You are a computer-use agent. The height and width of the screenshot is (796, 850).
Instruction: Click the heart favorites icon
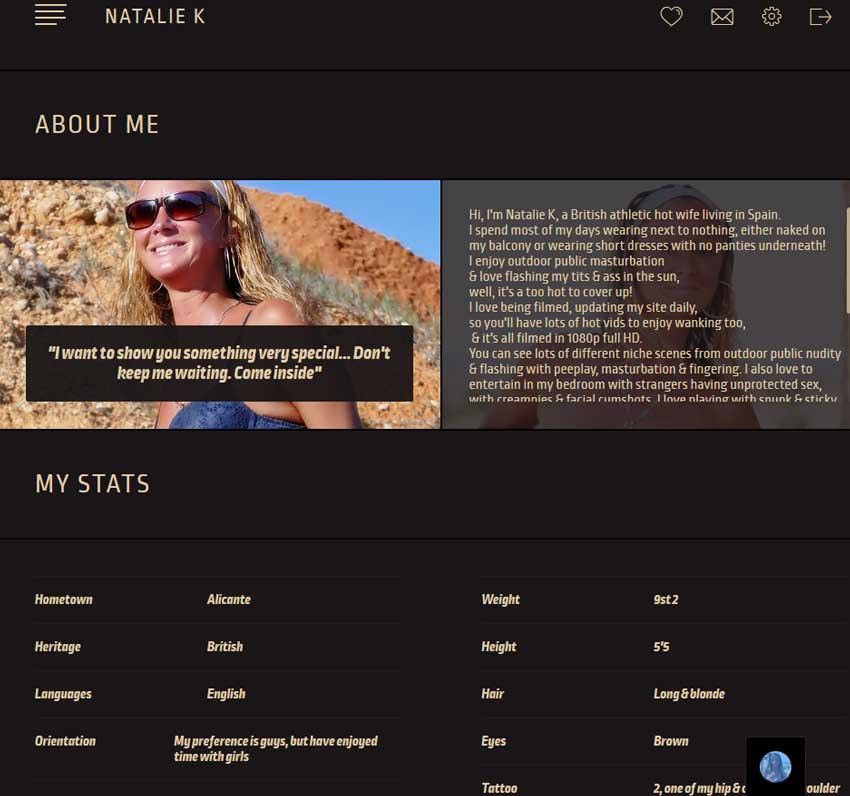(x=671, y=16)
